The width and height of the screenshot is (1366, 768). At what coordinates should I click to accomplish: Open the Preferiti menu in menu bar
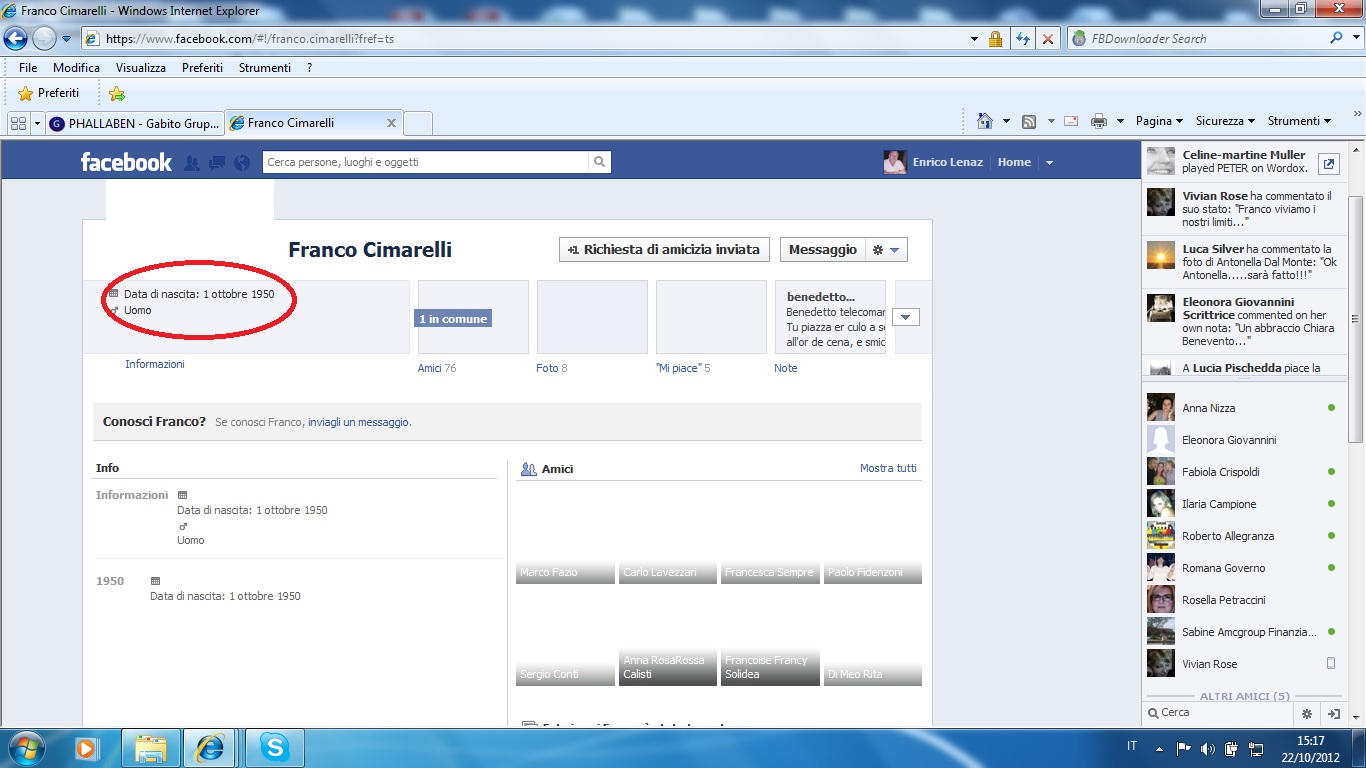pos(202,68)
